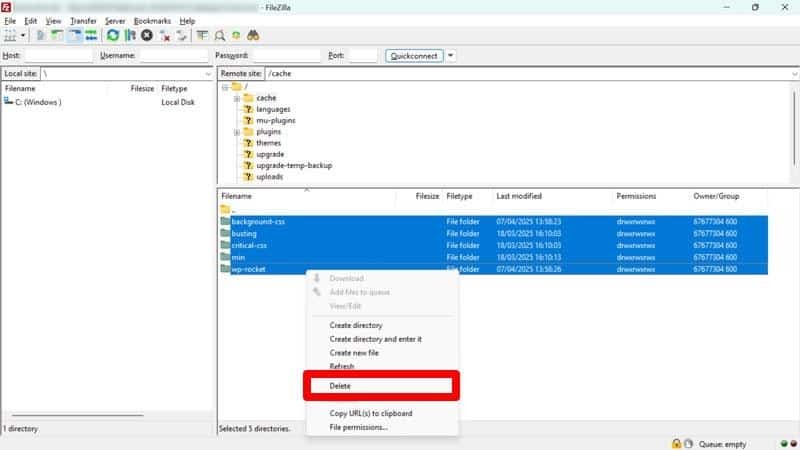
Task: Open the Site Manager dropdown arrow
Action: (x=22, y=36)
